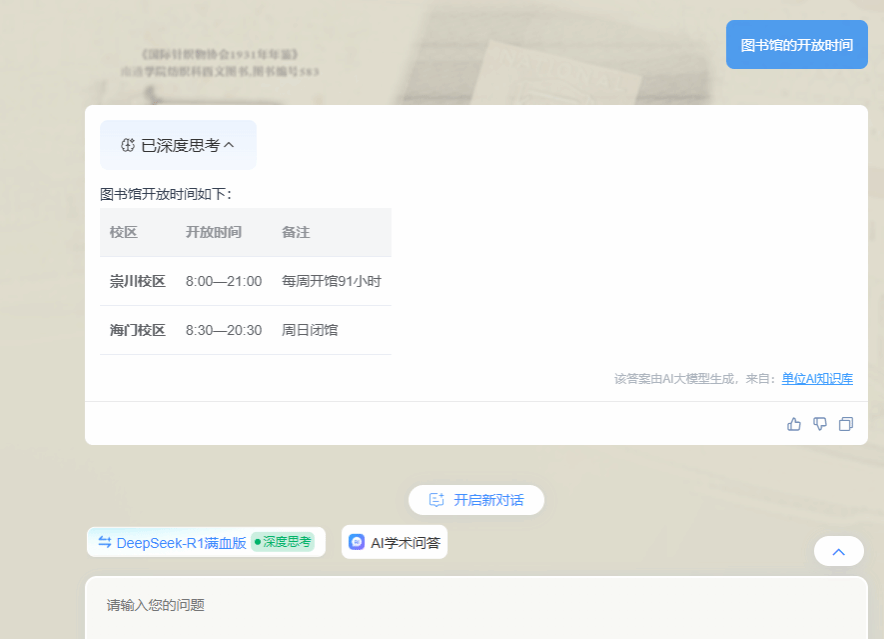Image resolution: width=884 pixels, height=639 pixels.
Task: Open the DeepSeek-R1满血版 model switcher
Action: 181,543
